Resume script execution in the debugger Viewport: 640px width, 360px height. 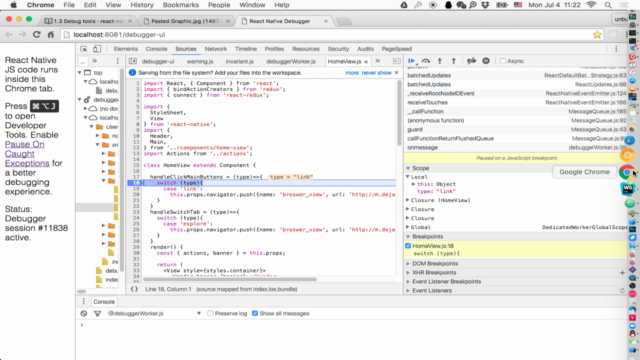click(x=411, y=61)
